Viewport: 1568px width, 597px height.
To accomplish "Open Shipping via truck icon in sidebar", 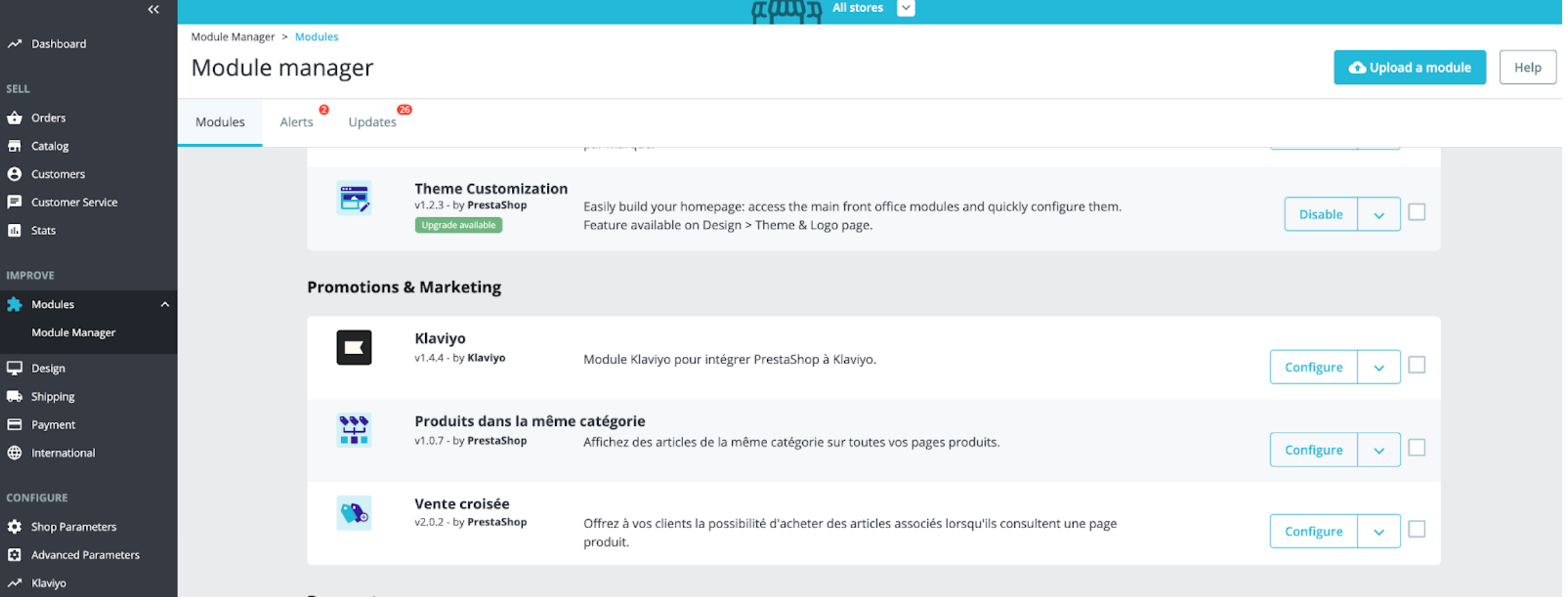I will click(14, 397).
